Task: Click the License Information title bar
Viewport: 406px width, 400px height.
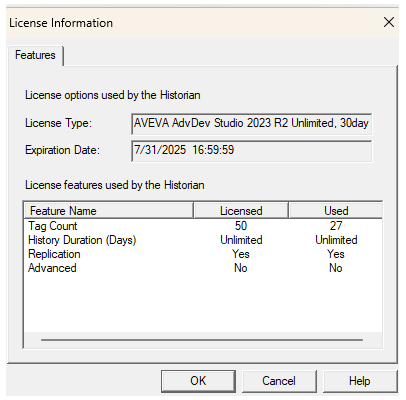Action: click(193, 23)
